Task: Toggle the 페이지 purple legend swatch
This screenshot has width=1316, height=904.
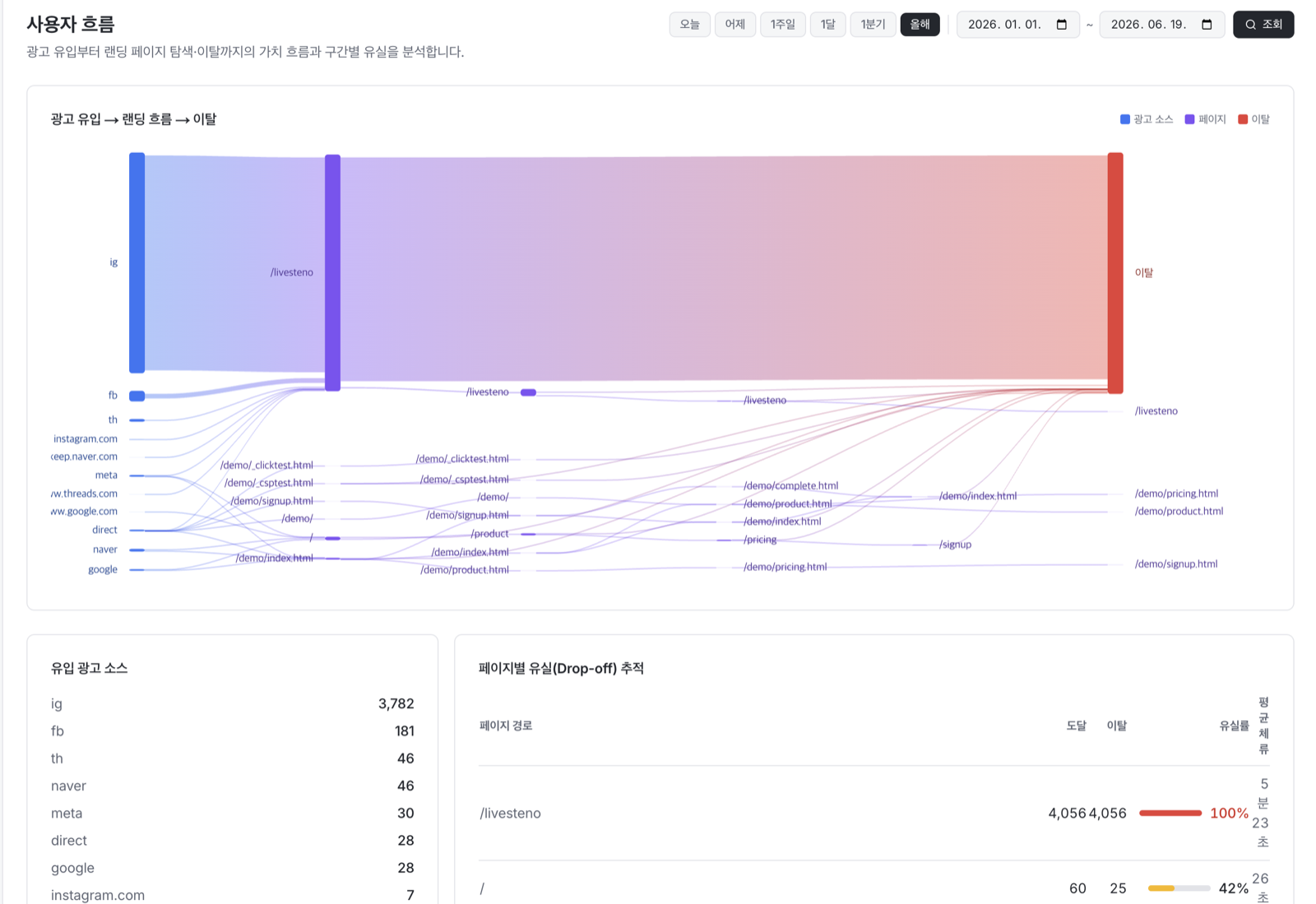Action: [1189, 119]
